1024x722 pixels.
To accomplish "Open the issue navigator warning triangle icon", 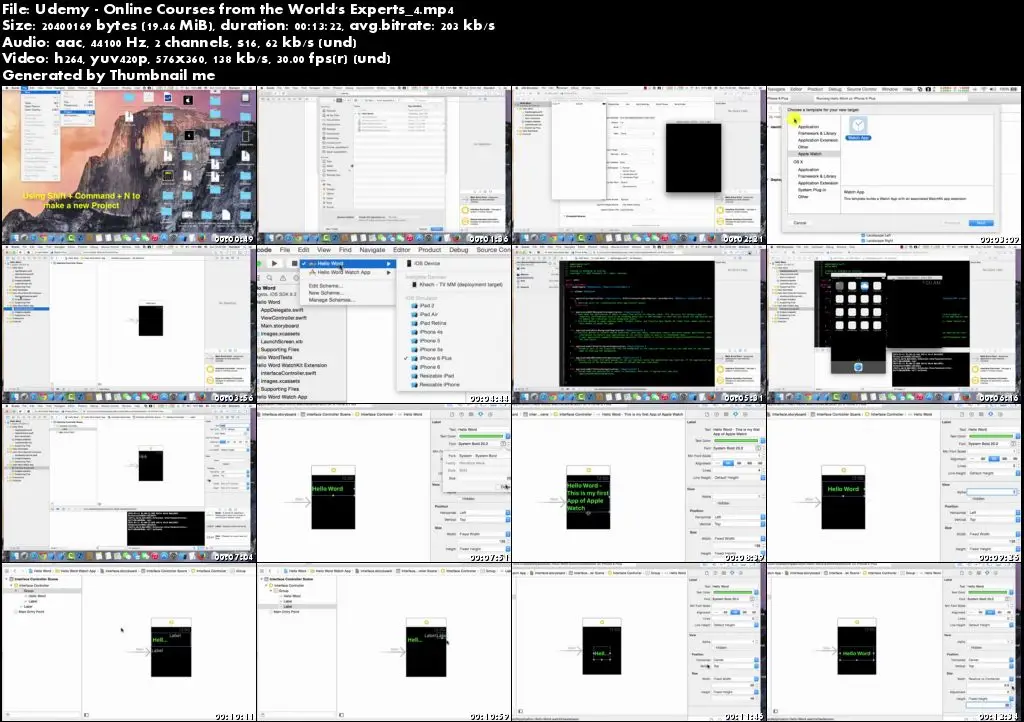I will (x=283, y=278).
